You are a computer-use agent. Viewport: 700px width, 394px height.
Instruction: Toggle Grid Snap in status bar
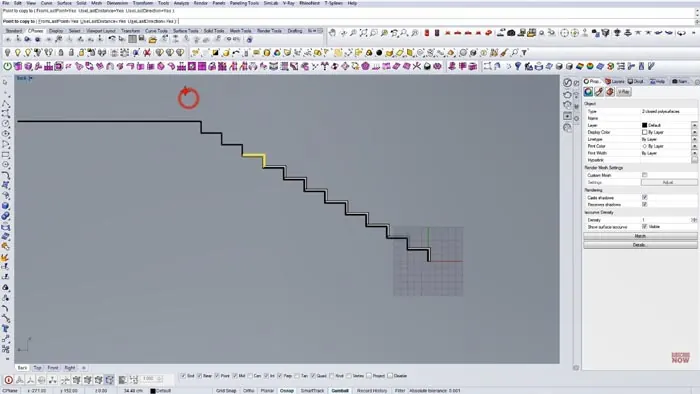pyautogui.click(x=226, y=390)
